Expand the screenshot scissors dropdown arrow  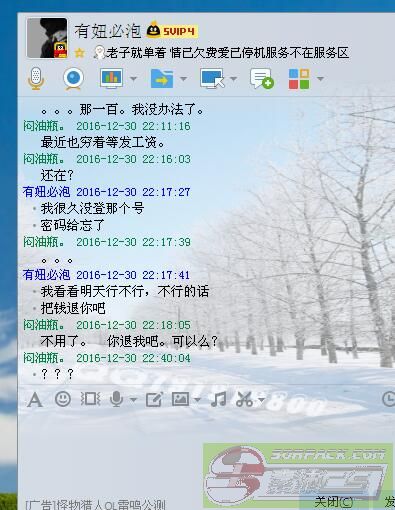tap(261, 400)
